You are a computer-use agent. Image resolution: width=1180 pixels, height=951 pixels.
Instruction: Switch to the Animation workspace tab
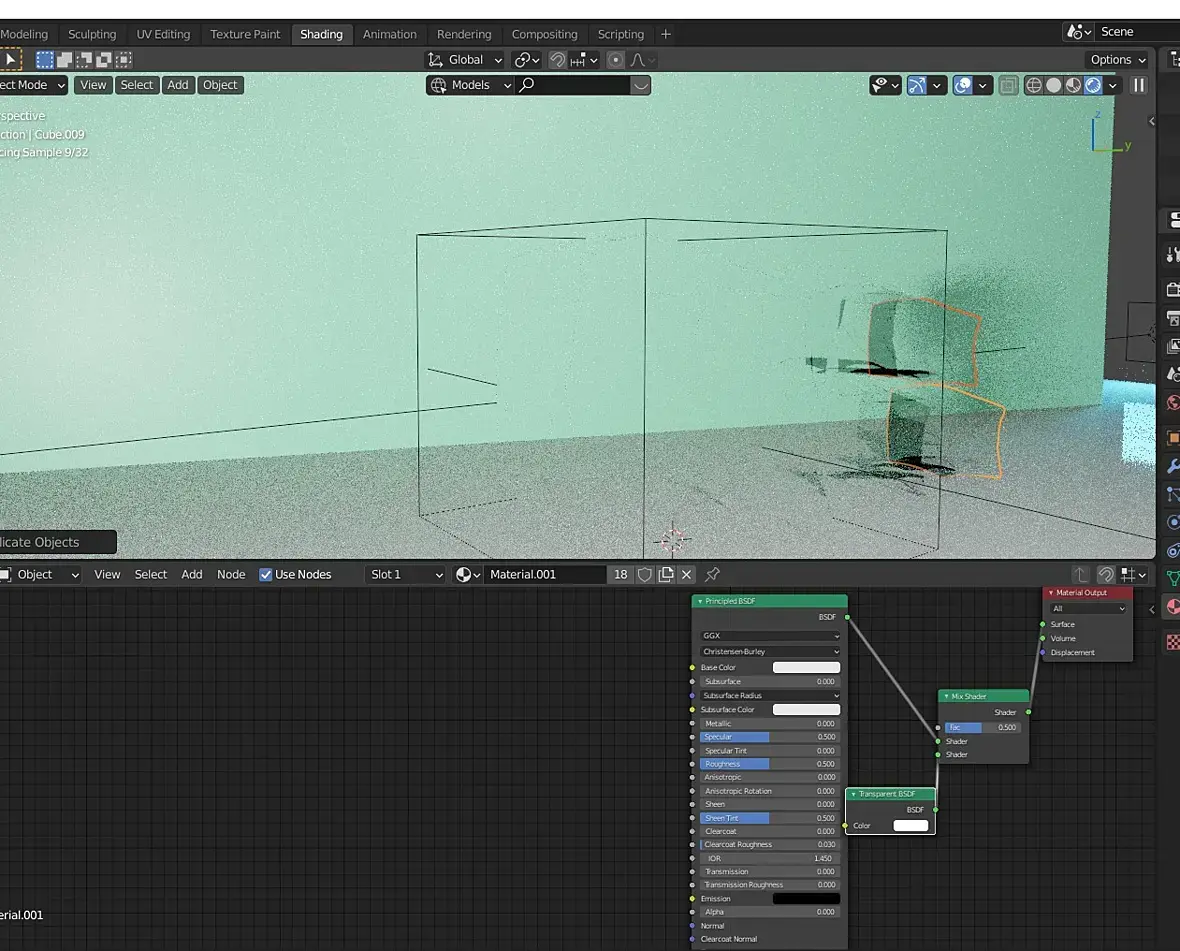coord(389,34)
